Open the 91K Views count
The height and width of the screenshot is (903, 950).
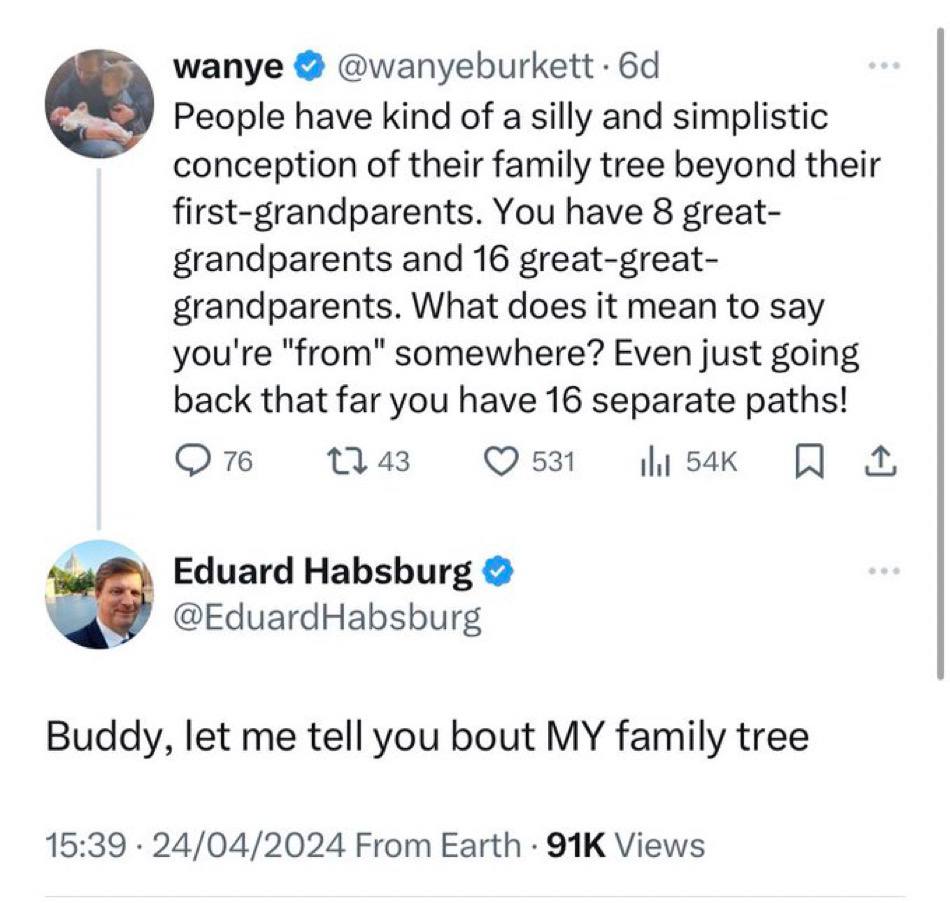click(623, 845)
